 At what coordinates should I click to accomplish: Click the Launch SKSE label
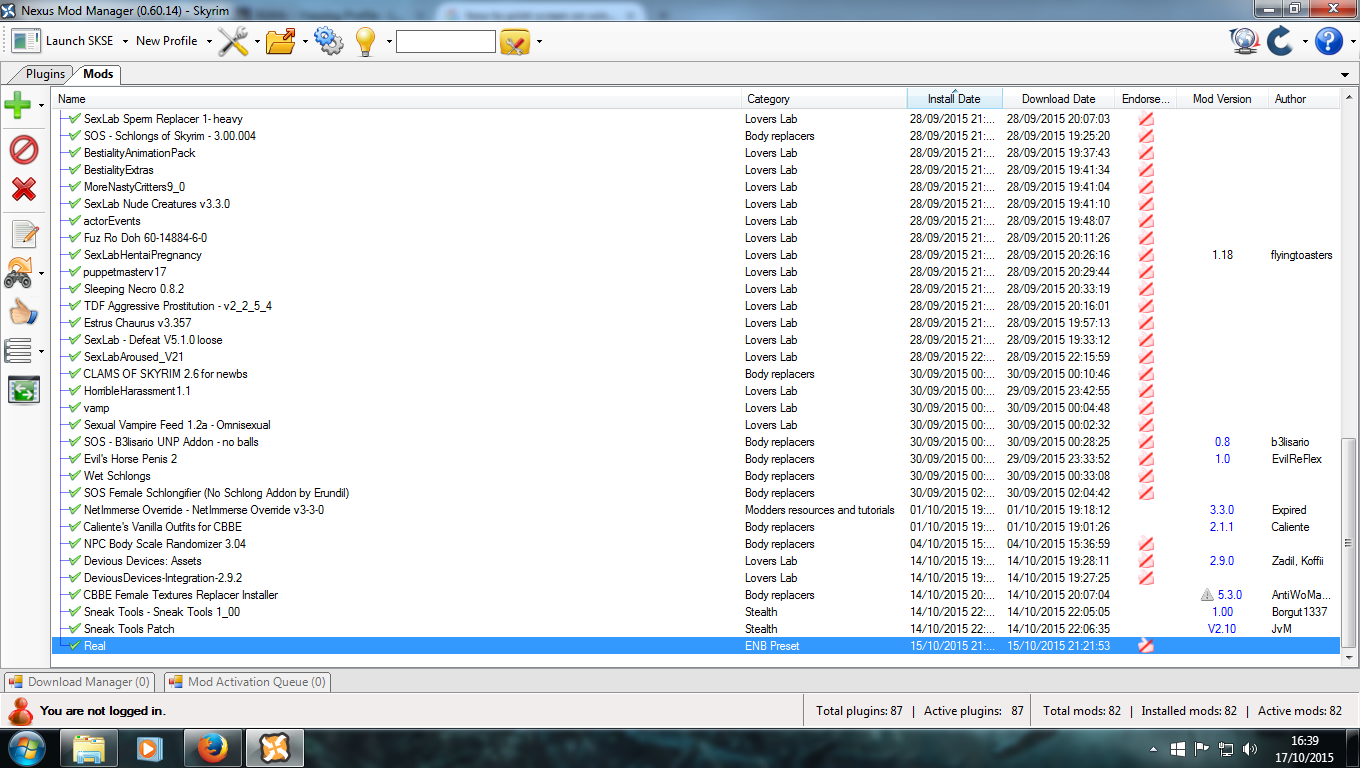click(80, 41)
